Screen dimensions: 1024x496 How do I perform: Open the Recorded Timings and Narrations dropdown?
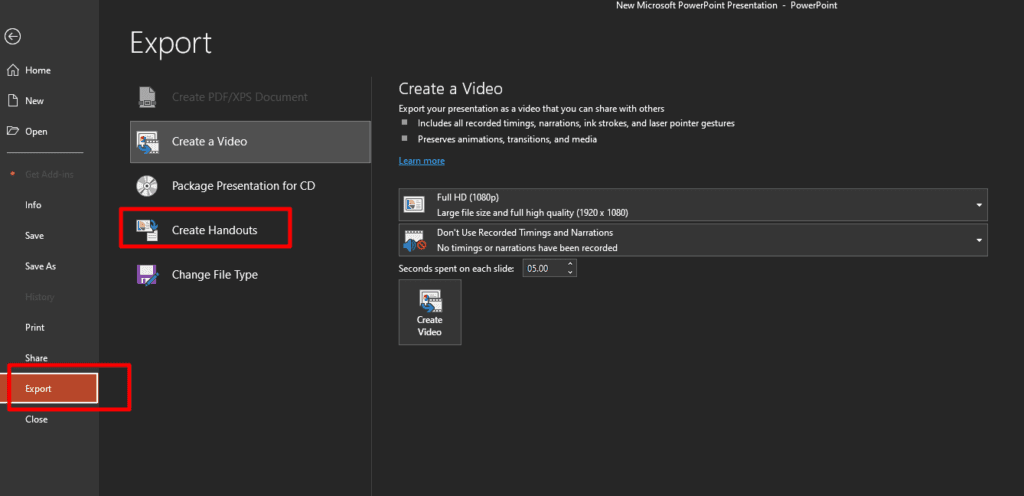tap(977, 240)
